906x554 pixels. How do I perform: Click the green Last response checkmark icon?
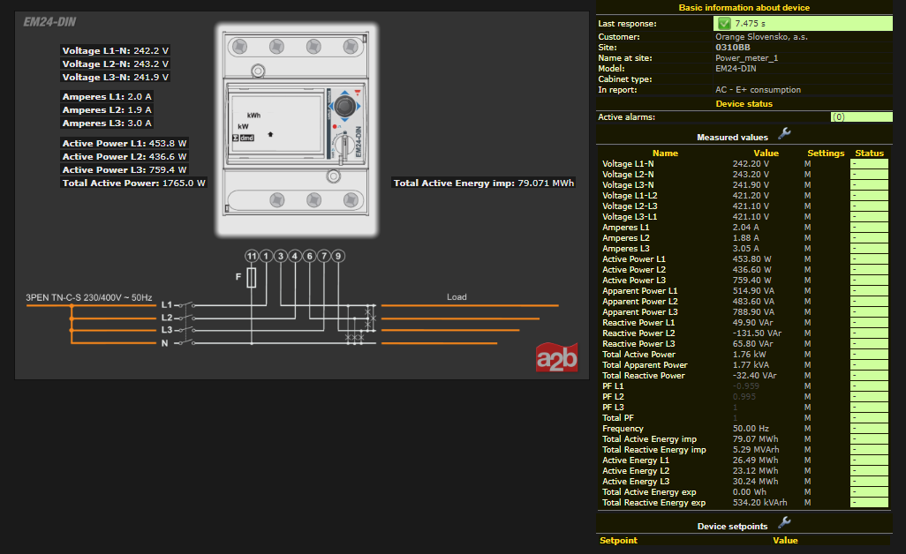723,23
